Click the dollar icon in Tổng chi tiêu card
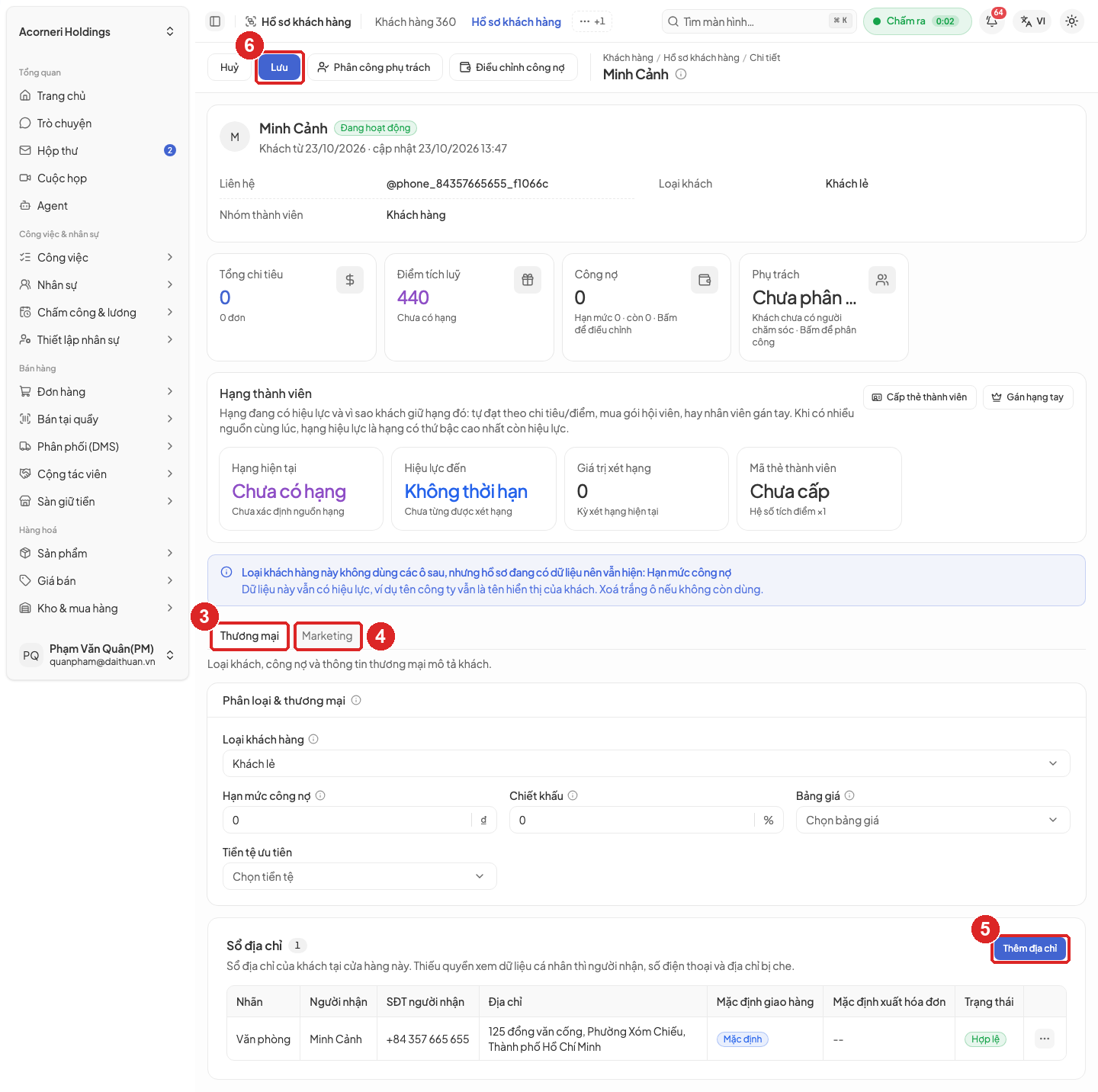 pyautogui.click(x=350, y=280)
